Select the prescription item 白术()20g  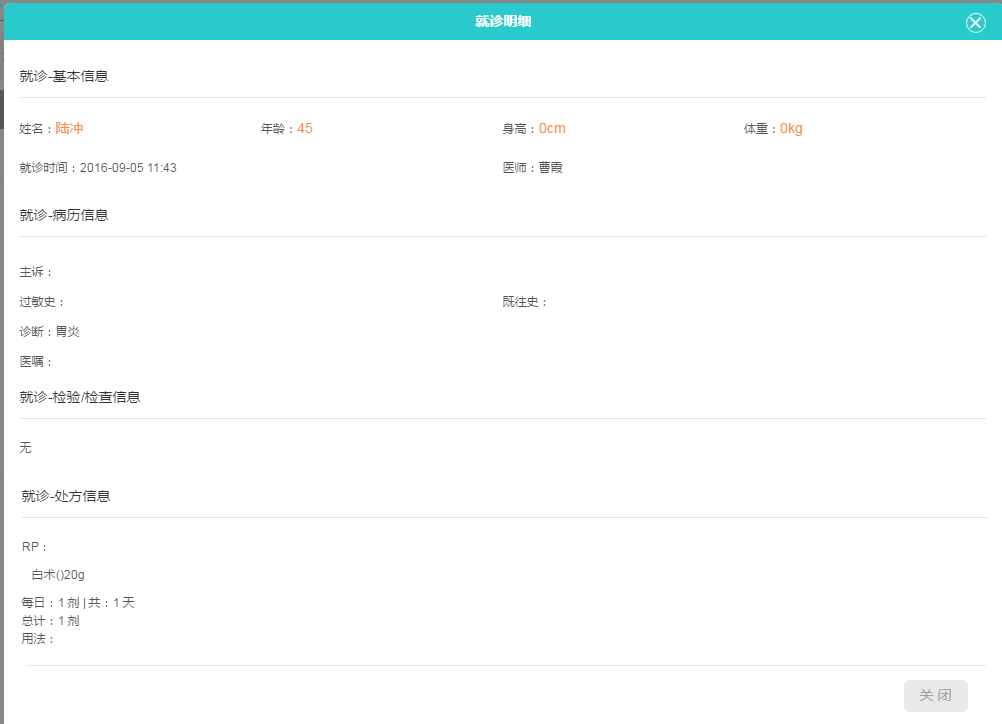(x=58, y=574)
